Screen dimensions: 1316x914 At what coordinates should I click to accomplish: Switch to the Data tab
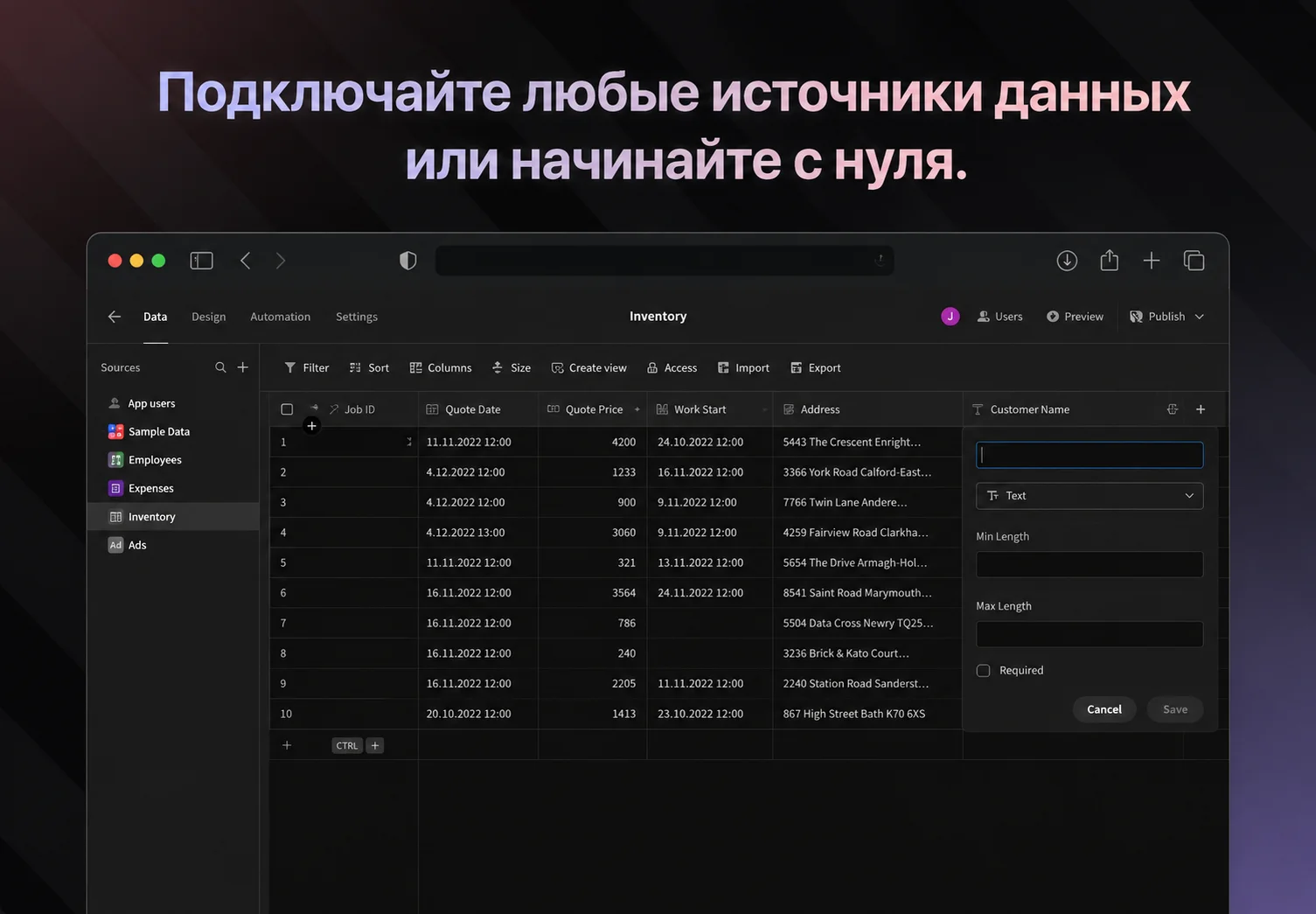156,317
